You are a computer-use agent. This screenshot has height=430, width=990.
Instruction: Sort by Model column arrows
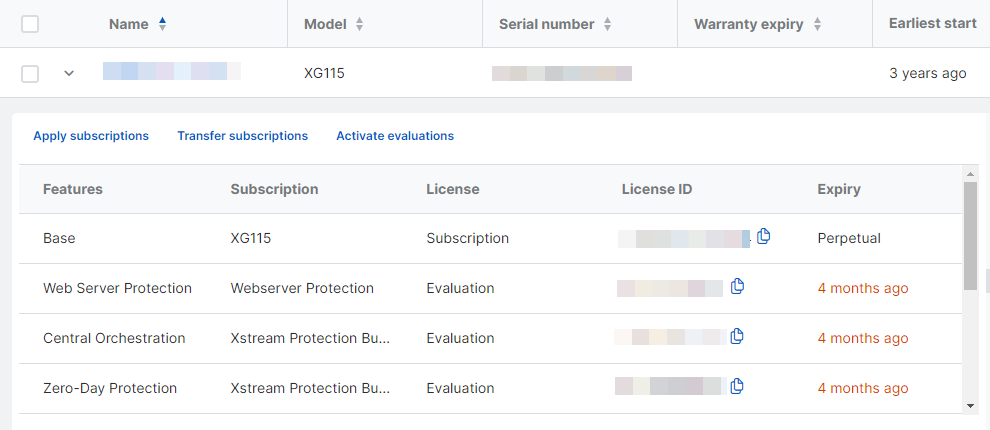point(360,24)
